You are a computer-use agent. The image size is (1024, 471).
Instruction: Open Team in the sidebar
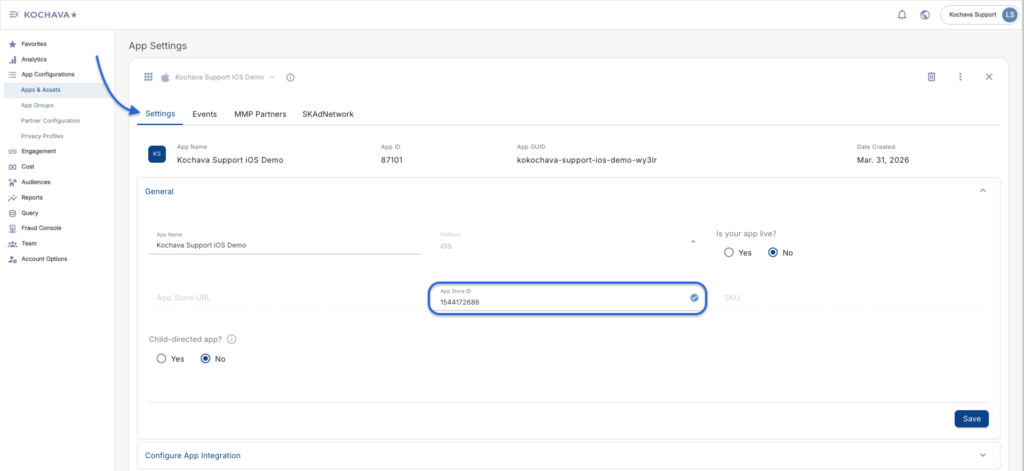click(29, 243)
